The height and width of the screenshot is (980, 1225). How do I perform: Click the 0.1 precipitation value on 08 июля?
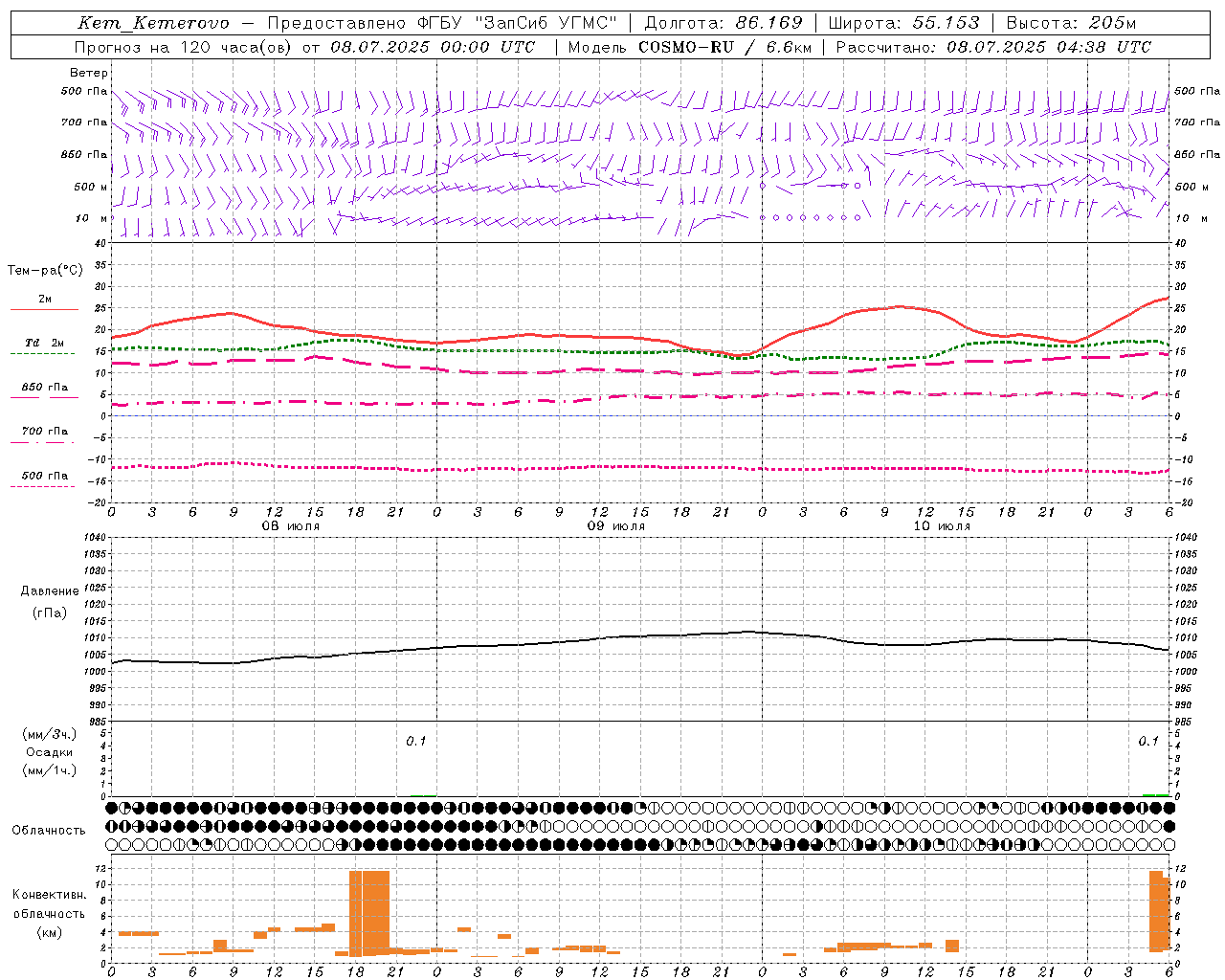click(415, 741)
